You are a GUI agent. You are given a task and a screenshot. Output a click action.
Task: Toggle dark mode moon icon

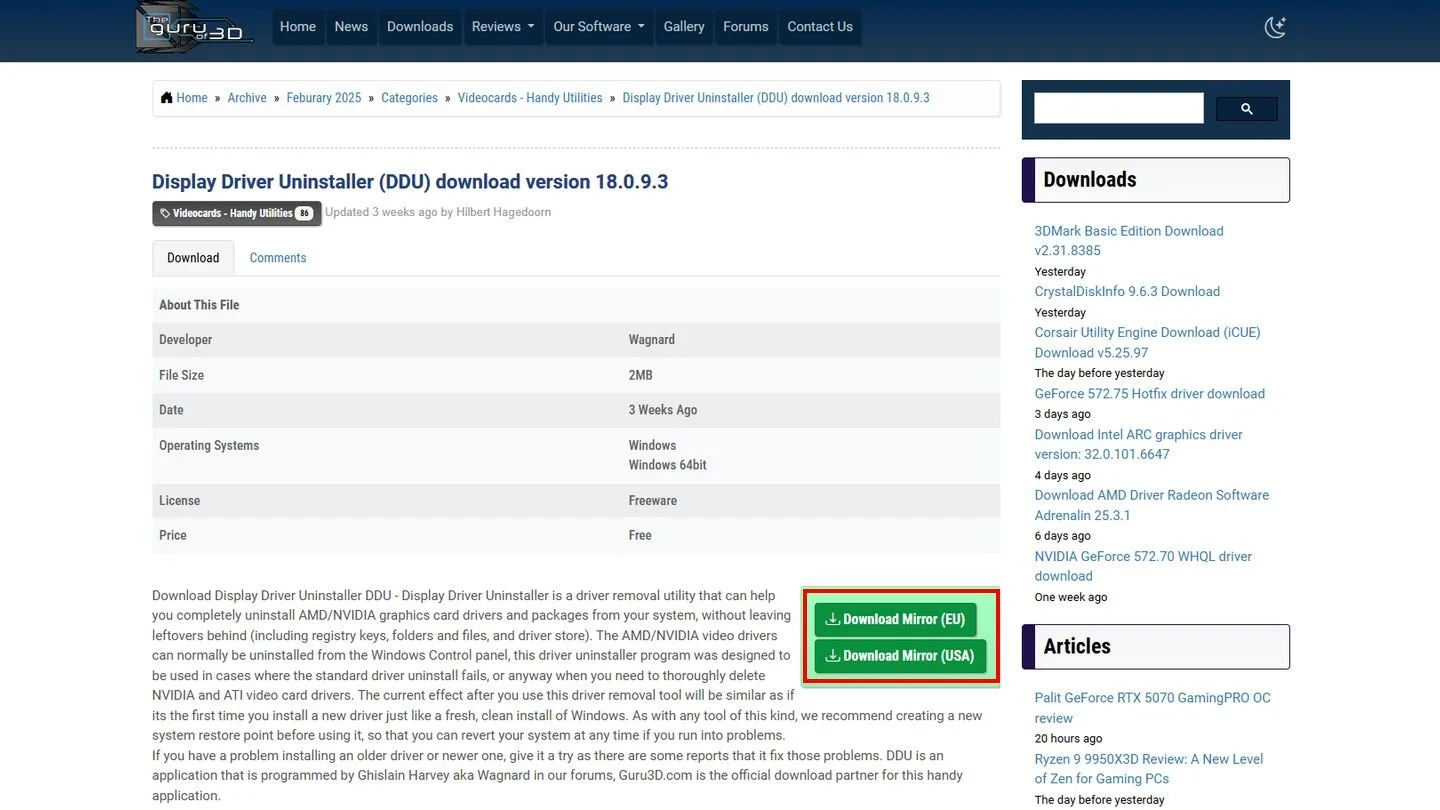[x=1275, y=27]
